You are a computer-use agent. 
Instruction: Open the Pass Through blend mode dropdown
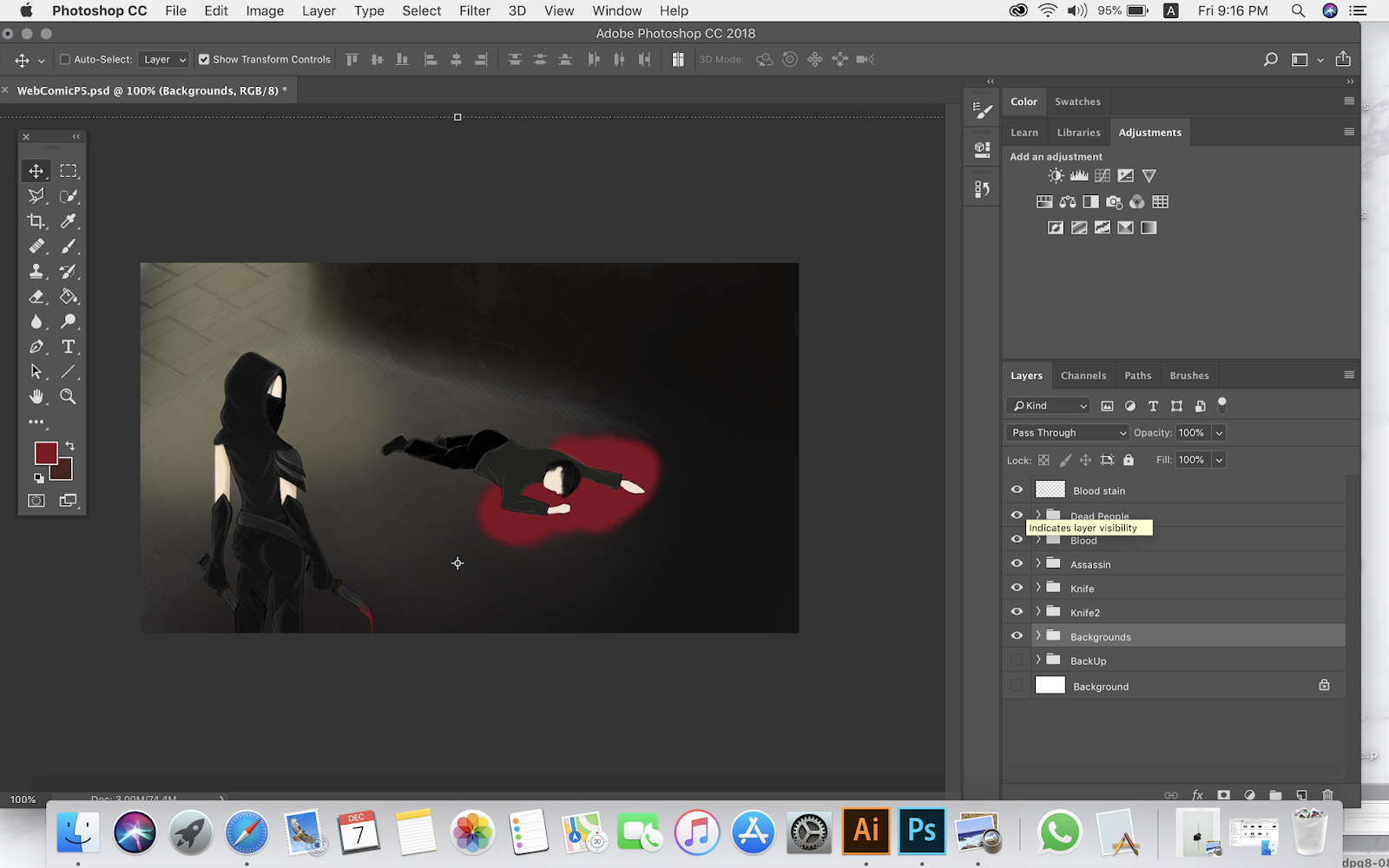tap(1067, 432)
